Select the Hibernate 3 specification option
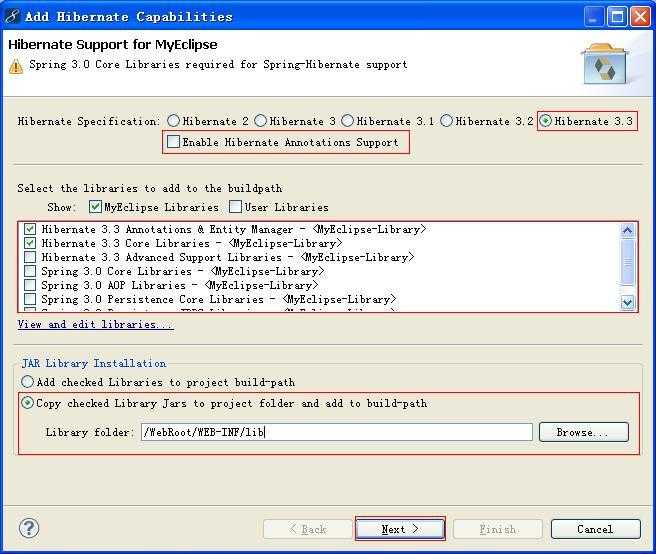Viewport: 656px width, 554px height. (260, 121)
